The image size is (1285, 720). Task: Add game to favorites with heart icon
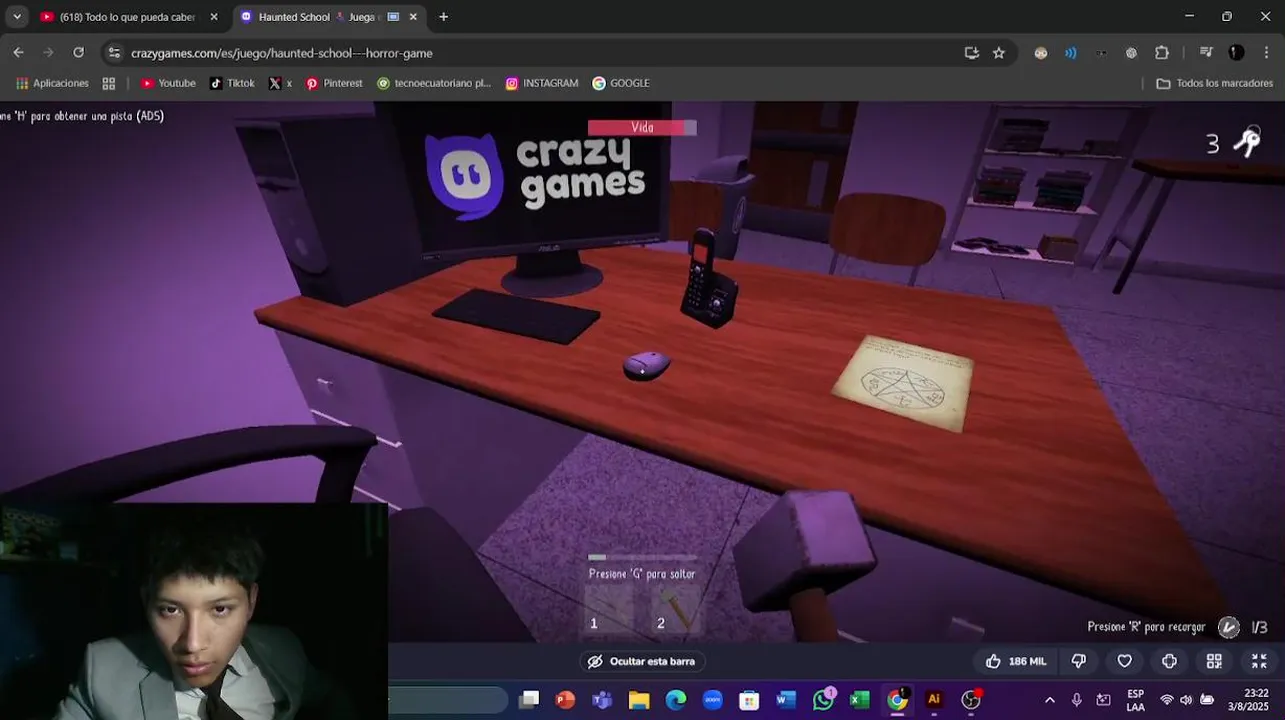point(1124,661)
